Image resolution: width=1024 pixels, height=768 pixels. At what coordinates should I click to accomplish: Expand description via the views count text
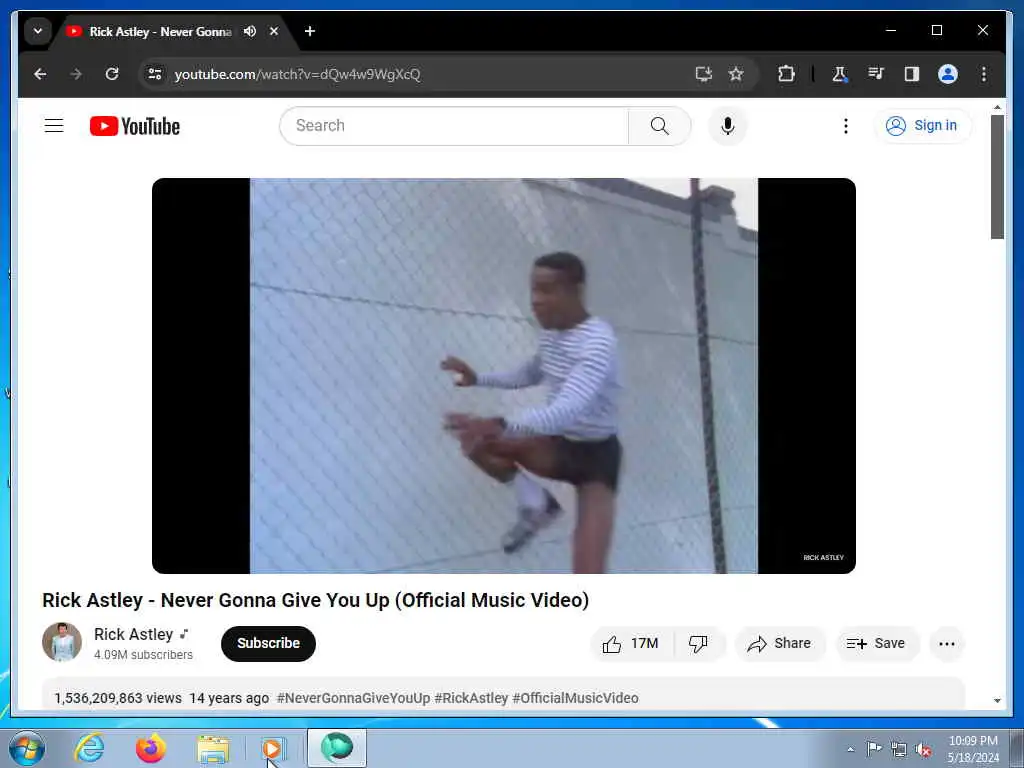coord(118,698)
